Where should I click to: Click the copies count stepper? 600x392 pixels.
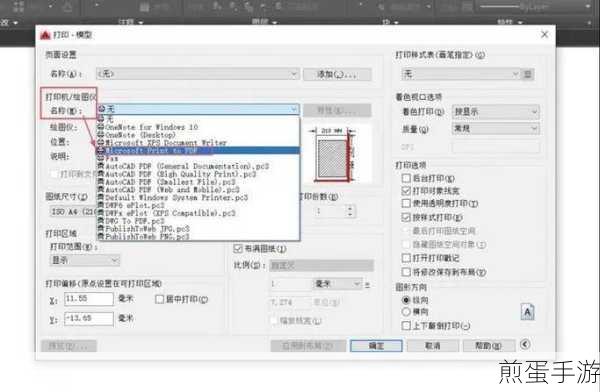coord(350,211)
